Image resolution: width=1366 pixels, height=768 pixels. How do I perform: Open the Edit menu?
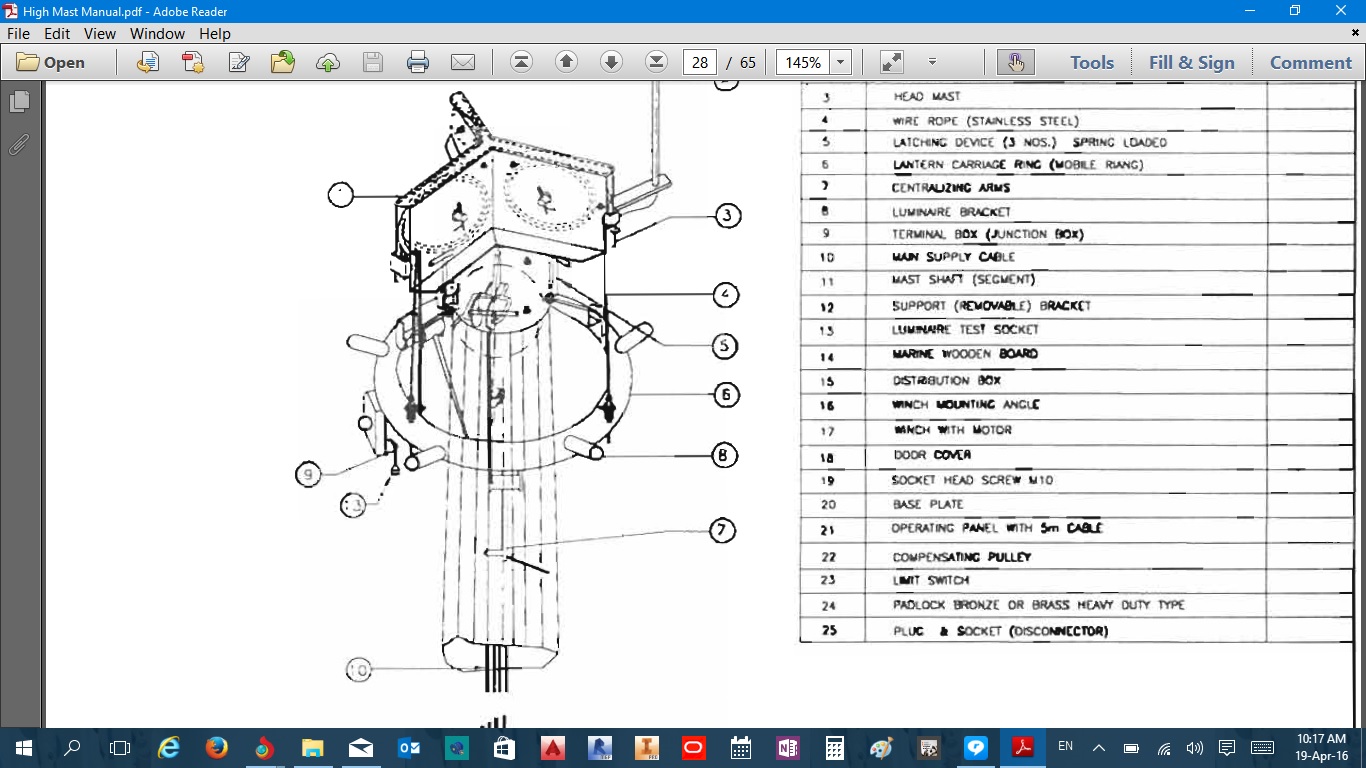pyautogui.click(x=57, y=33)
